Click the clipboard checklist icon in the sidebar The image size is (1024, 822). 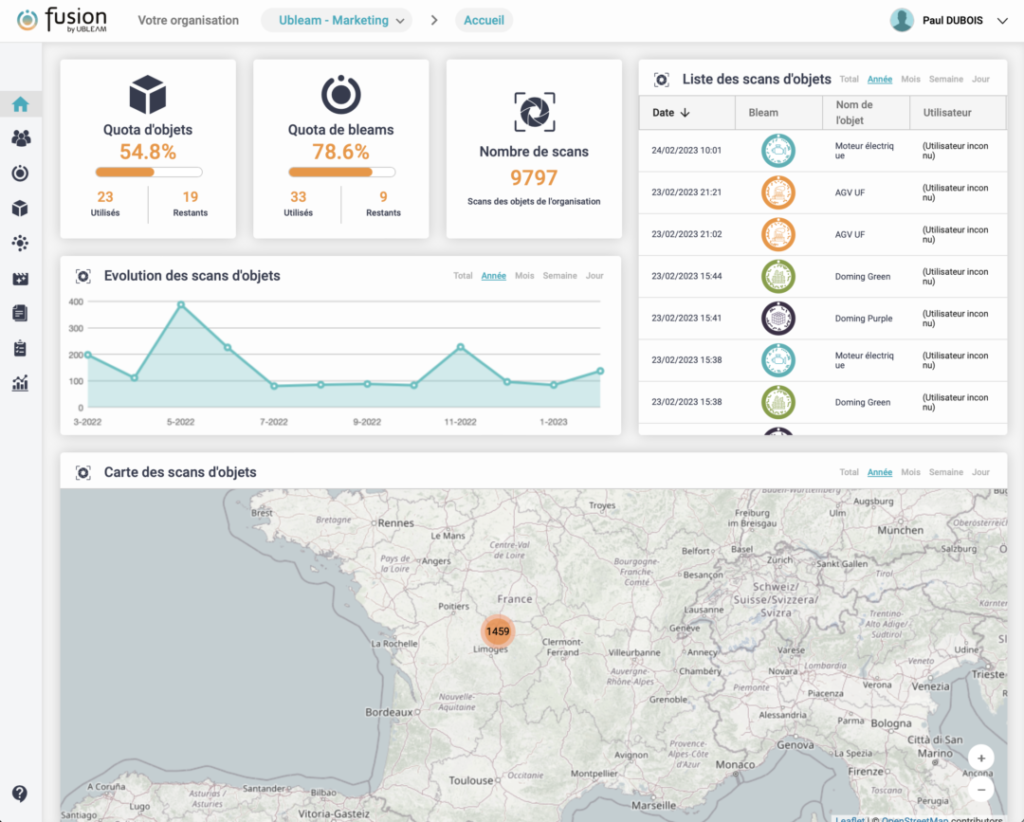pyautogui.click(x=20, y=348)
